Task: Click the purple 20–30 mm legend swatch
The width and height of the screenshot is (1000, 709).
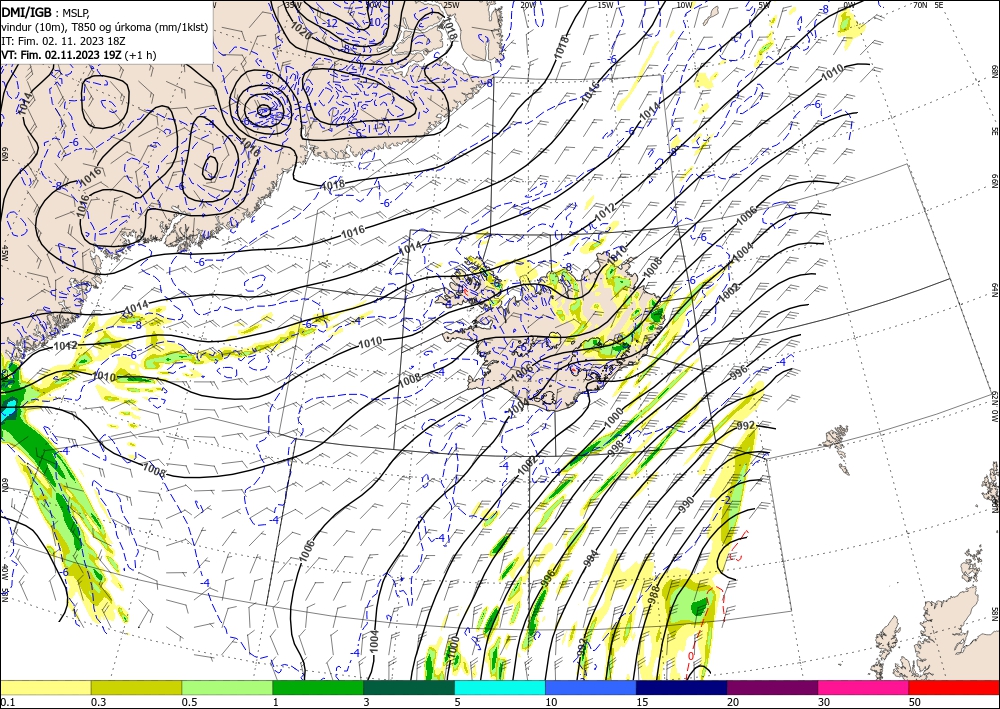Action: [x=772, y=687]
